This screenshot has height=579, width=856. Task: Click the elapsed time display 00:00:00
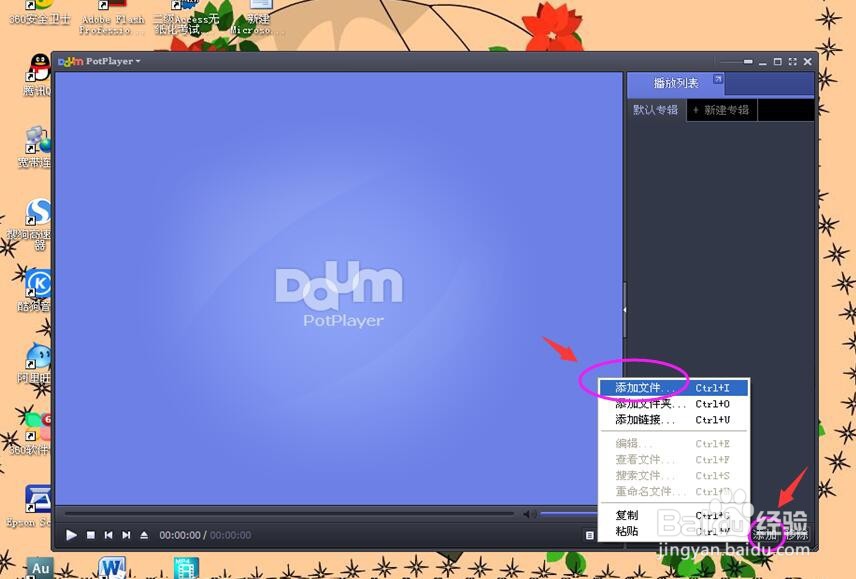(x=180, y=535)
